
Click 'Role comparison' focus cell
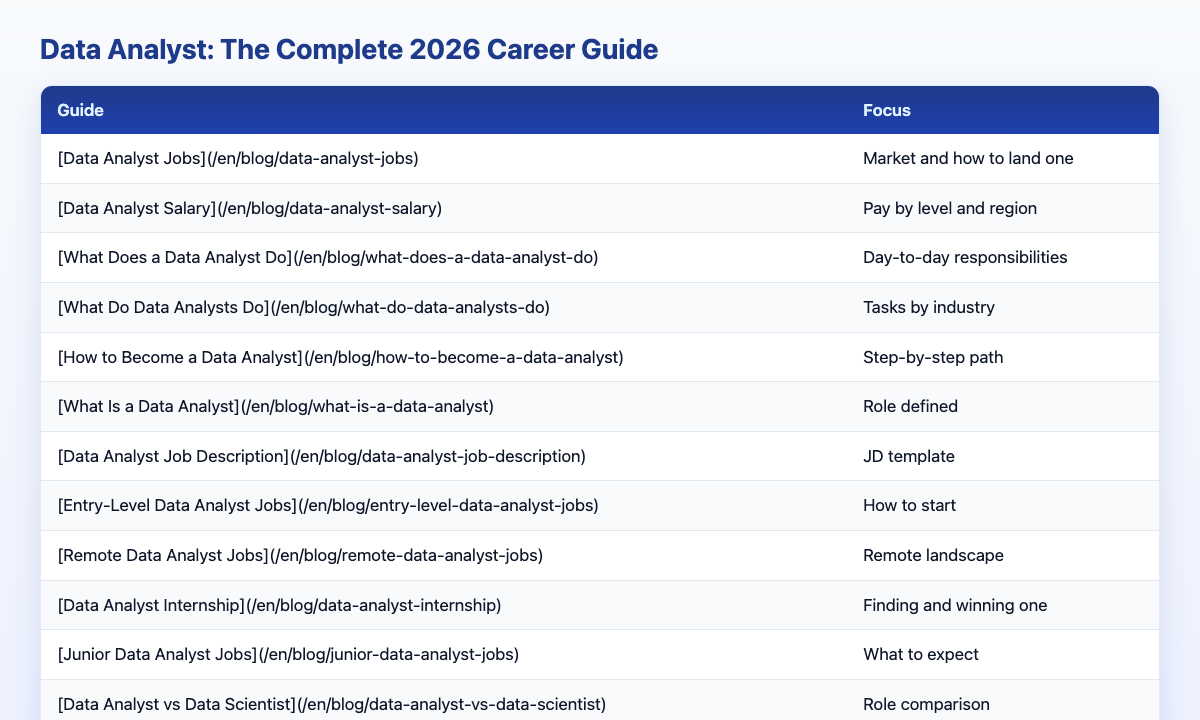coord(1002,700)
